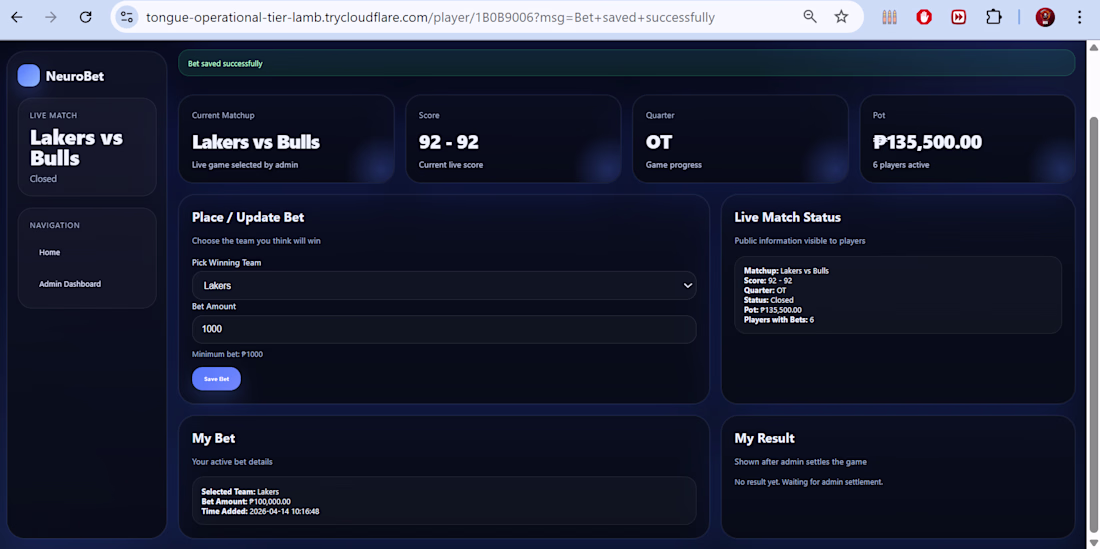This screenshot has height=549, width=1100.
Task: Open the Chrome profile avatar
Action: 1045,17
